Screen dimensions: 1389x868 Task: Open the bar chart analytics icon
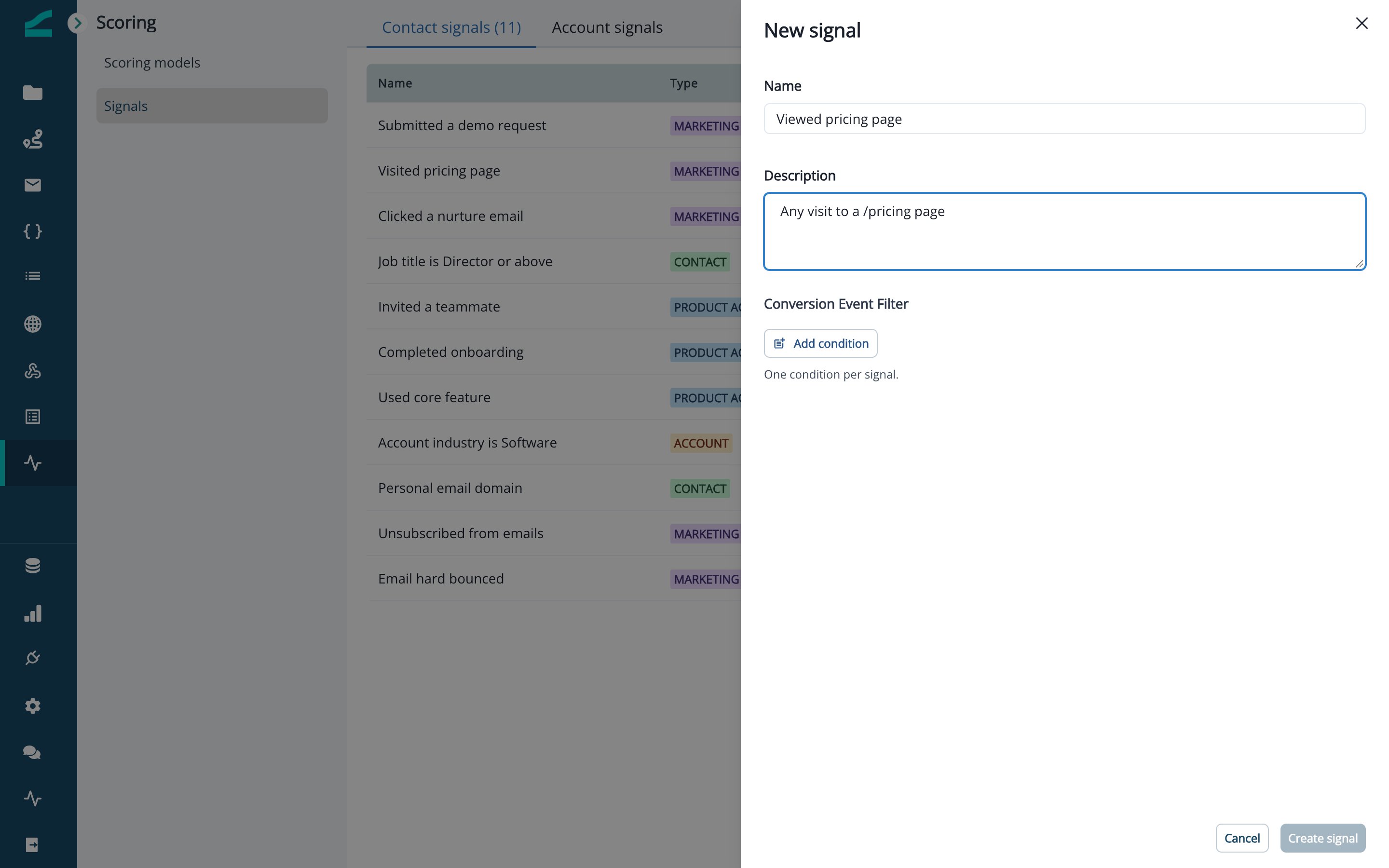pos(33,613)
